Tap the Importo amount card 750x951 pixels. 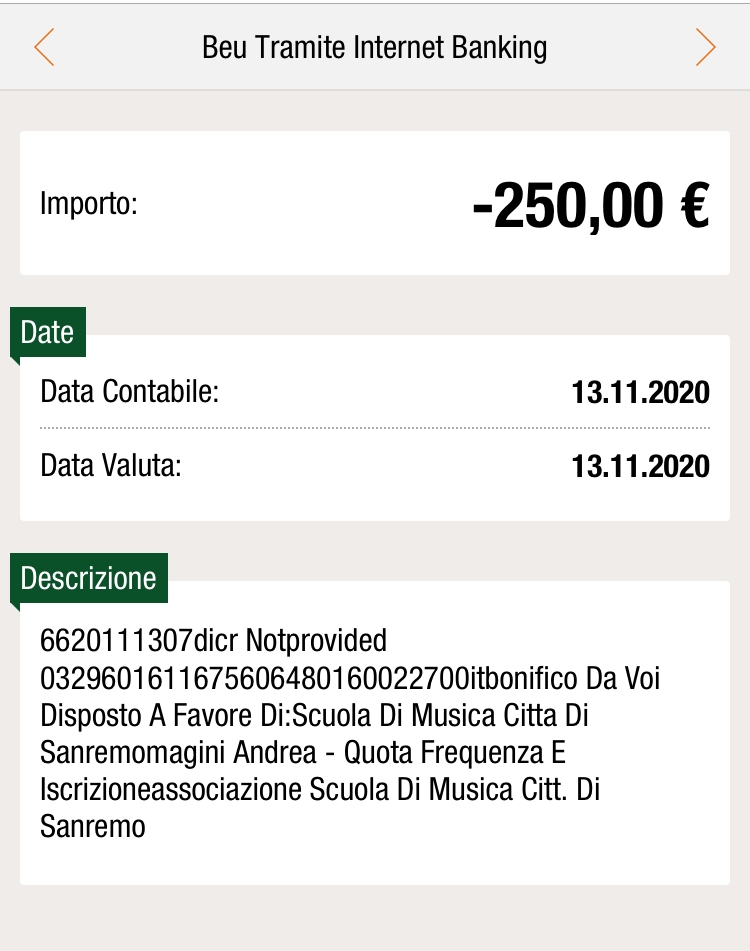[375, 203]
